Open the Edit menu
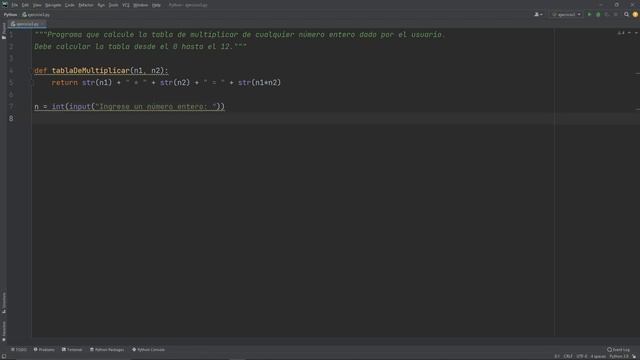This screenshot has width=640, height=360. [25, 5]
